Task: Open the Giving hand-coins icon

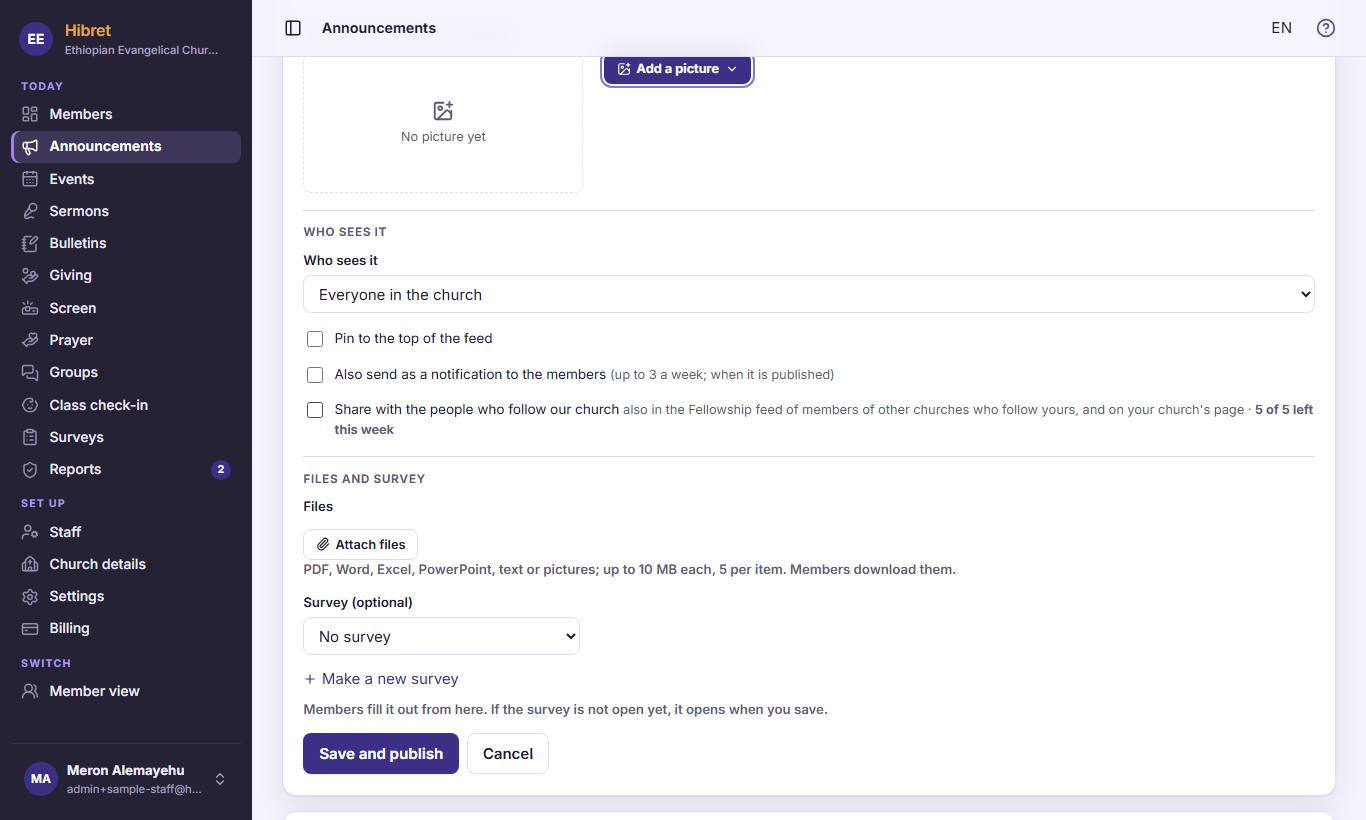Action: 30,275
